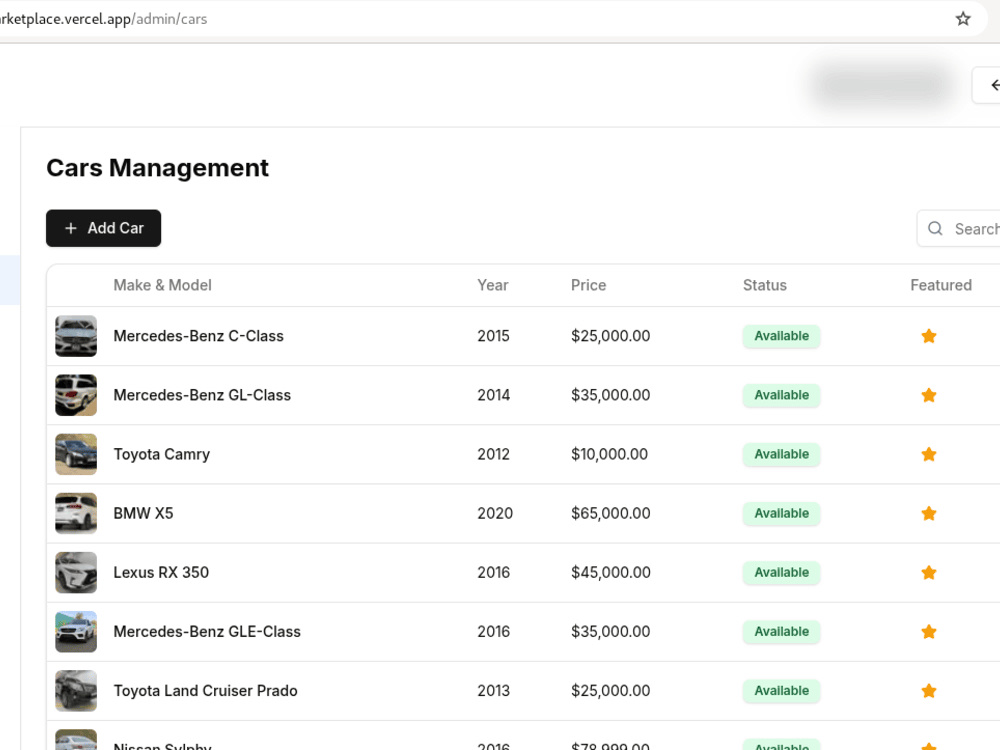The height and width of the screenshot is (750, 1000).
Task: Select the Lexus RX 350 name text
Action: [x=161, y=573]
